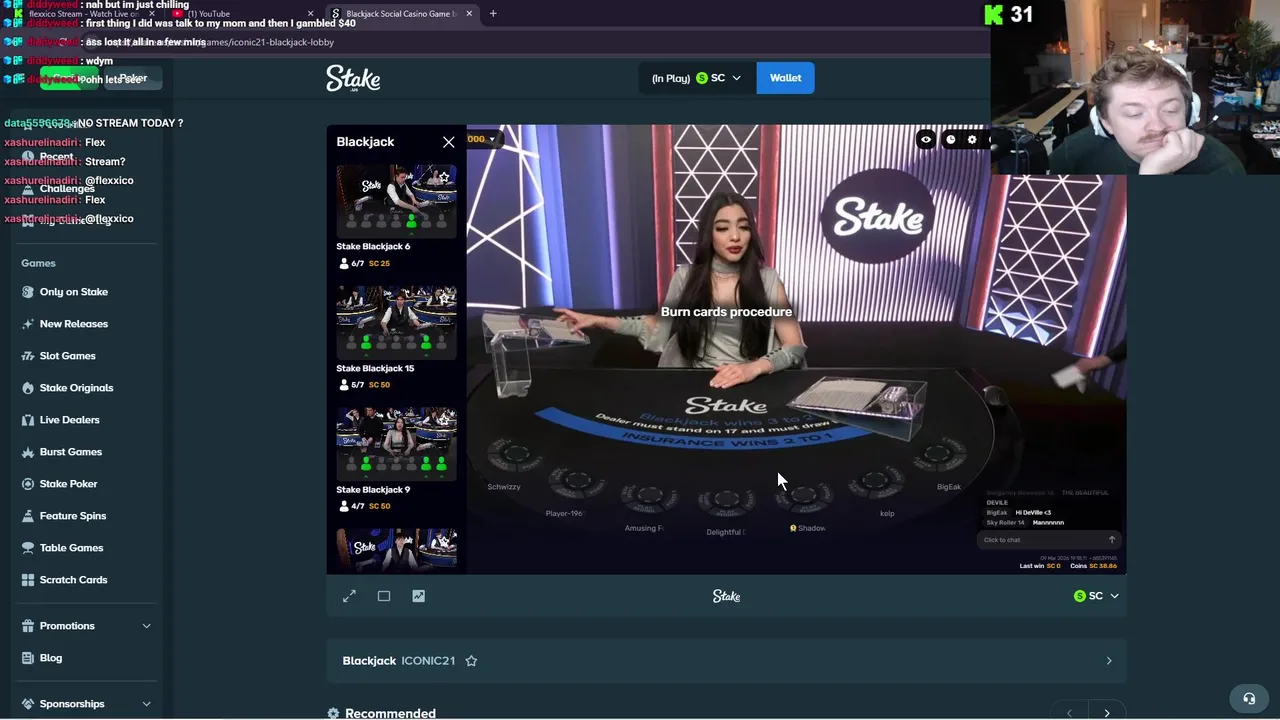Favorite Blackjack ICONIC21 with star icon
Image resolution: width=1280 pixels, height=720 pixels.
pos(471,661)
